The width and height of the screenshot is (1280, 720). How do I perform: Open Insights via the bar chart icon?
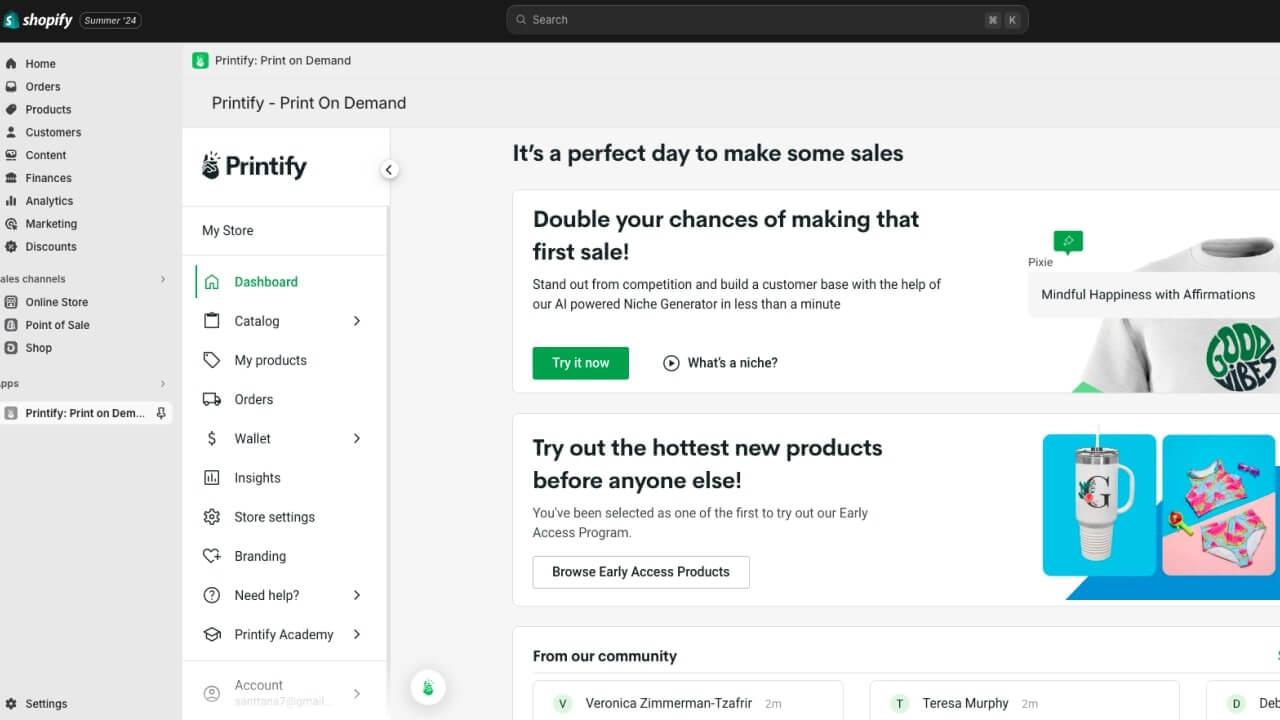[x=211, y=477]
